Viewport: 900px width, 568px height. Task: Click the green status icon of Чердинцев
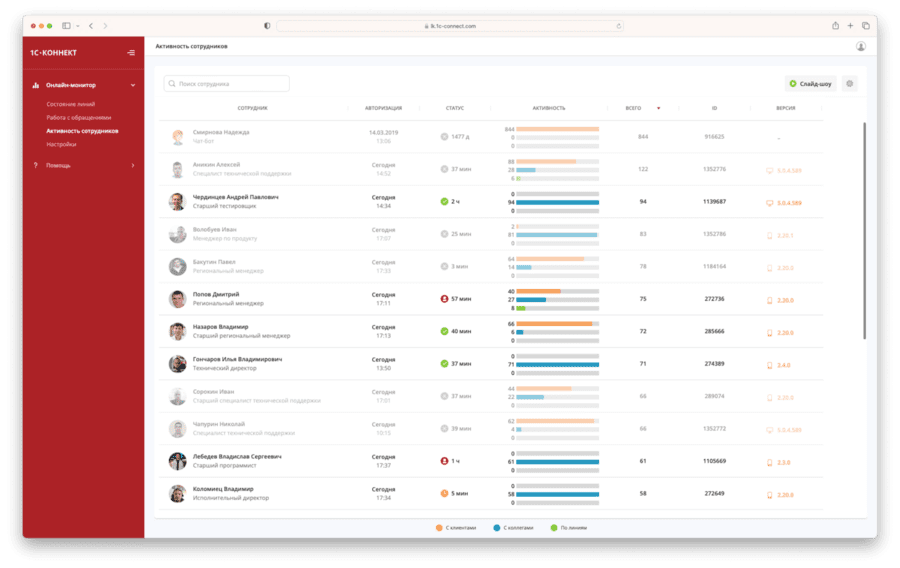point(444,201)
